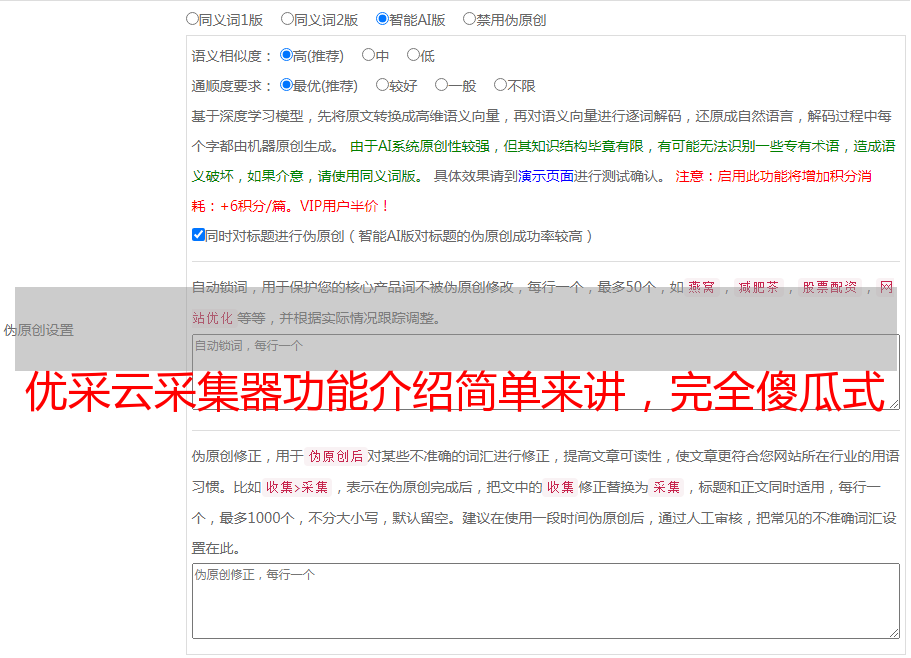Toggle the 同时对标题进行伪原创 checkbox
Image resolution: width=911 pixels, height=658 pixels.
[x=198, y=235]
